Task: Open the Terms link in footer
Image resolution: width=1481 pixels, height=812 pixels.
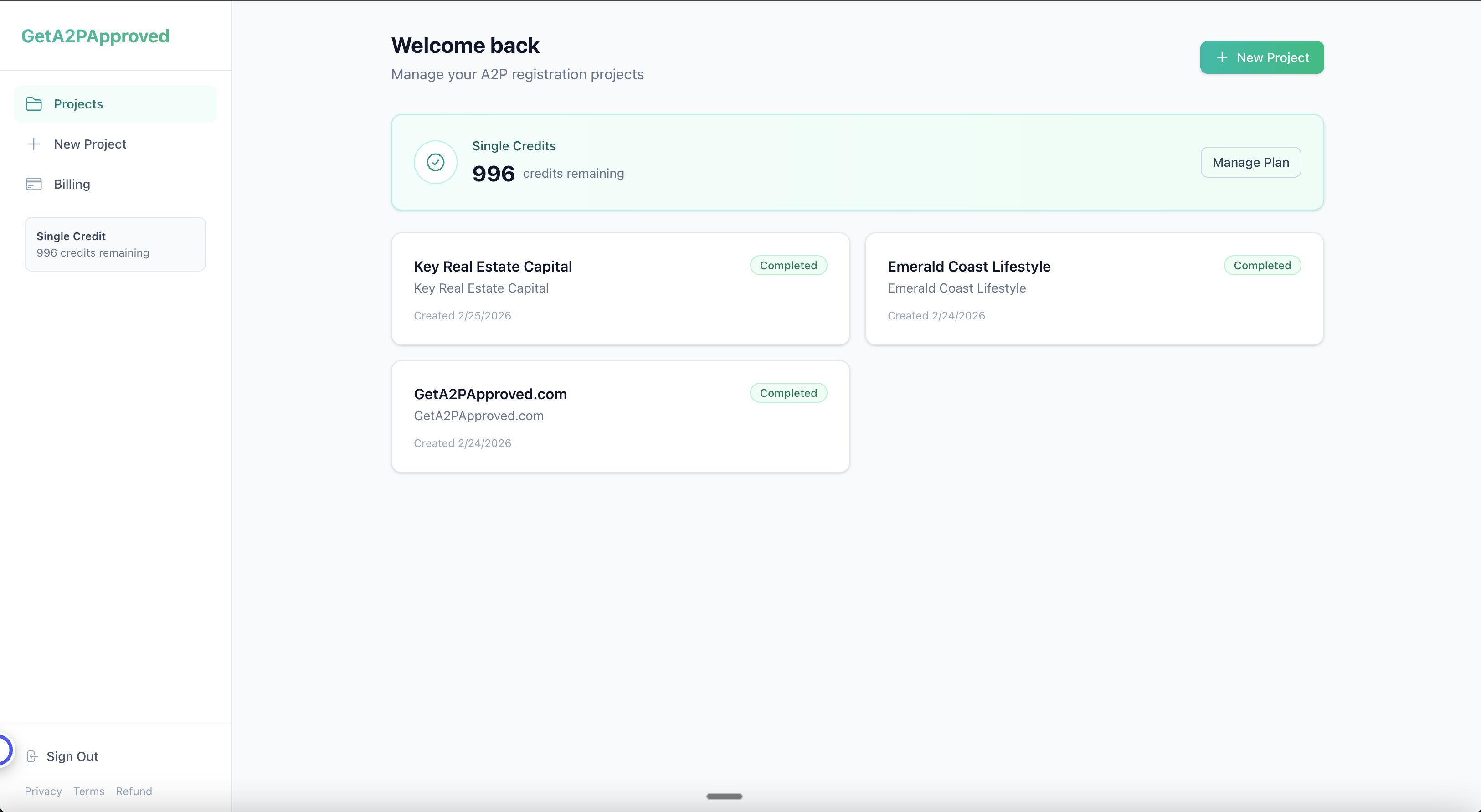Action: click(x=88, y=791)
